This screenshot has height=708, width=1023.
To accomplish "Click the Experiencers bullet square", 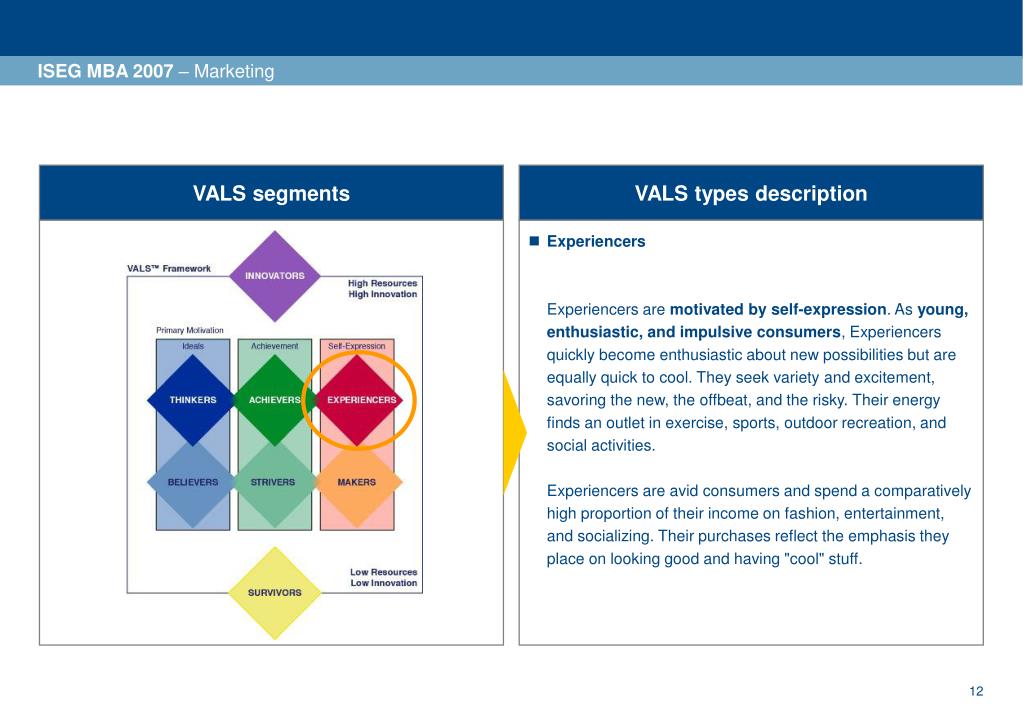I will (x=534, y=241).
